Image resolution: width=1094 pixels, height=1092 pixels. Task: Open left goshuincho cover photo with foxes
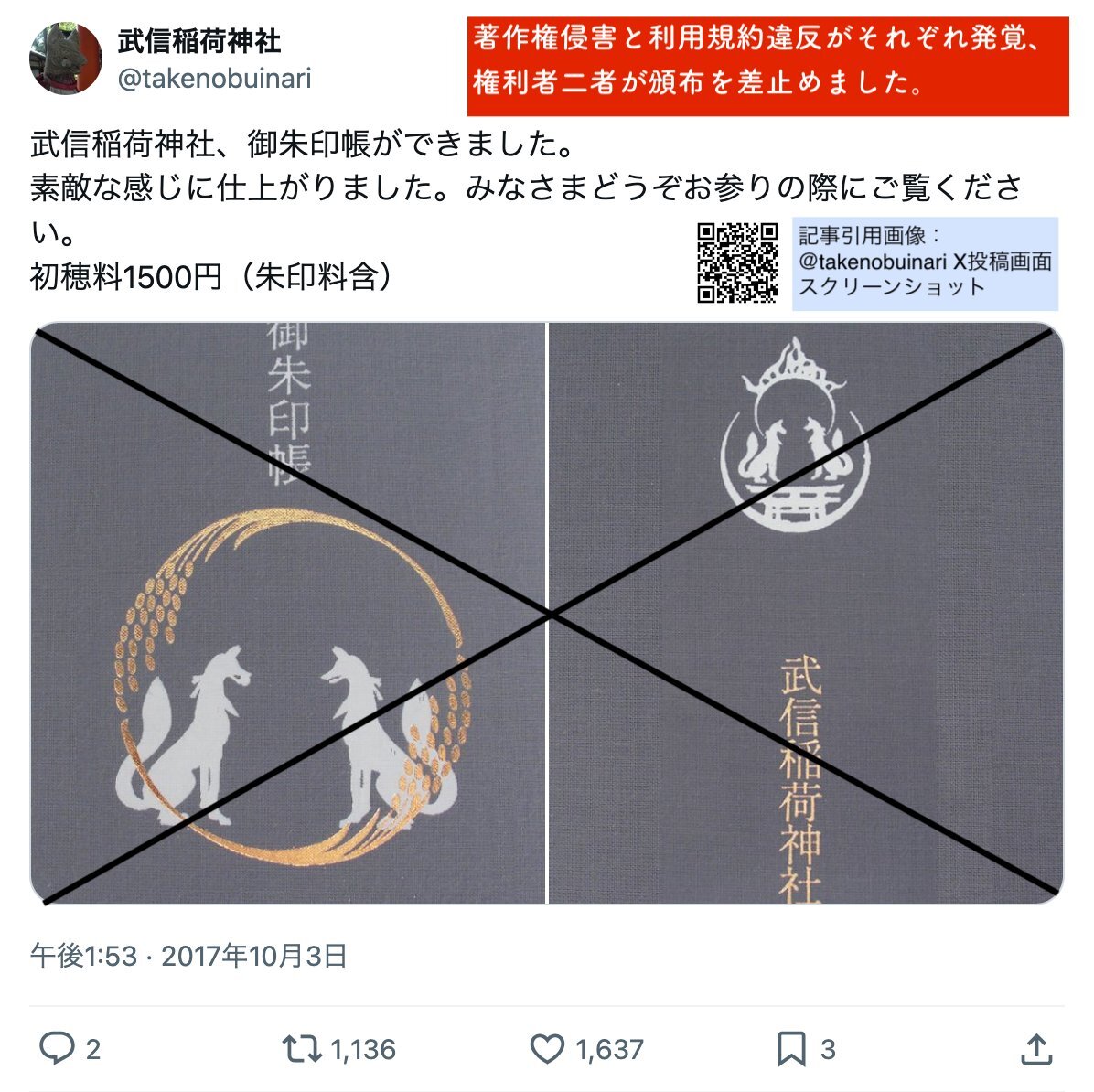(x=288, y=613)
